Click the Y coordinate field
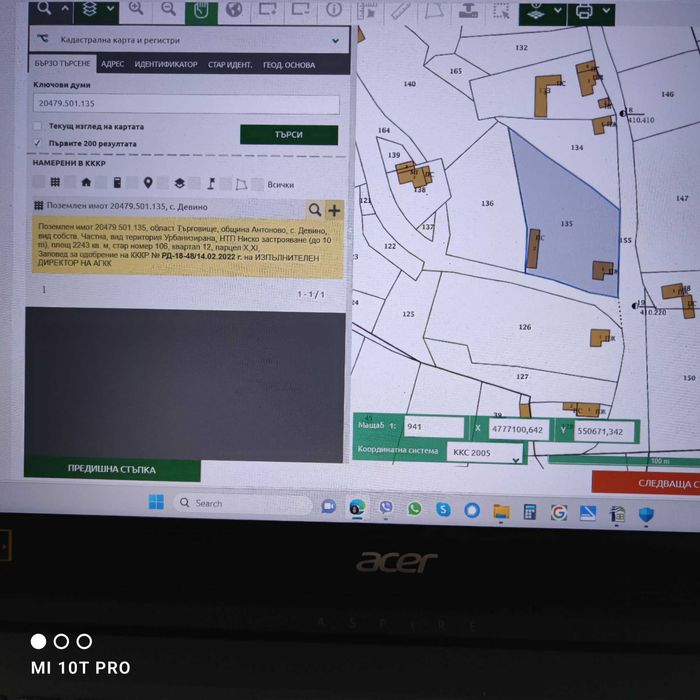This screenshot has width=700, height=700. pyautogui.click(x=604, y=432)
